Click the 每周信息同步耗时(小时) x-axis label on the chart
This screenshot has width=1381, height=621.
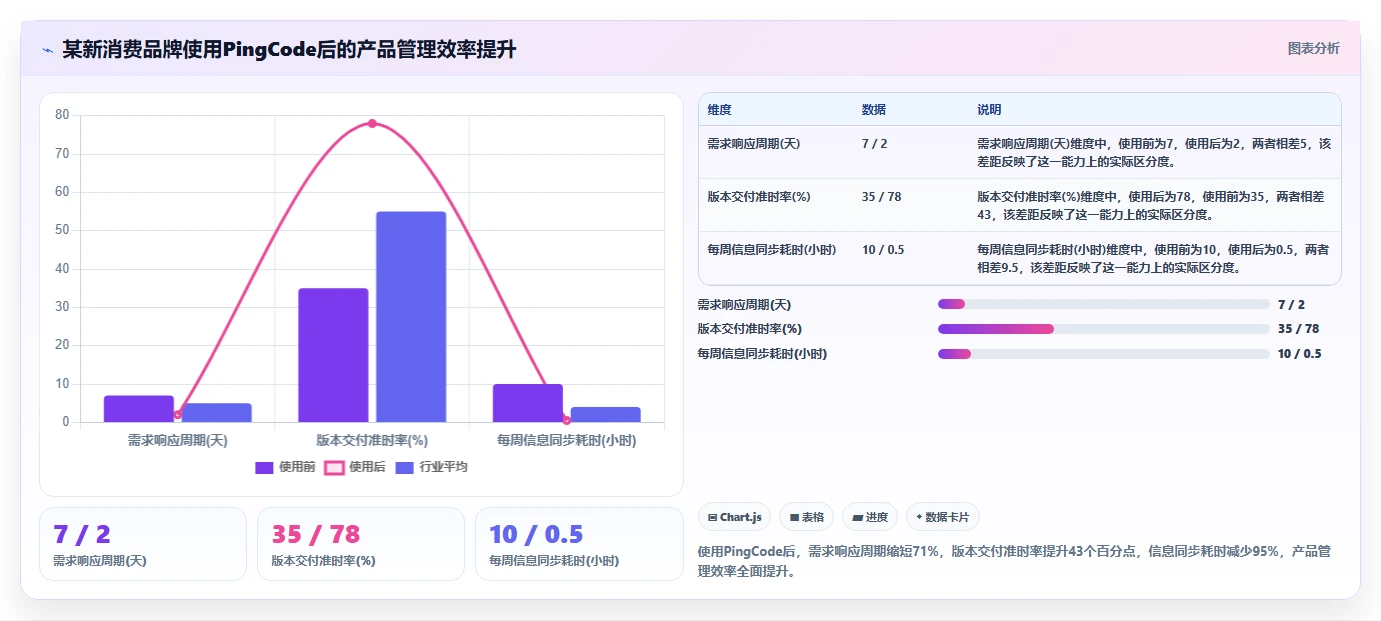pos(567,440)
